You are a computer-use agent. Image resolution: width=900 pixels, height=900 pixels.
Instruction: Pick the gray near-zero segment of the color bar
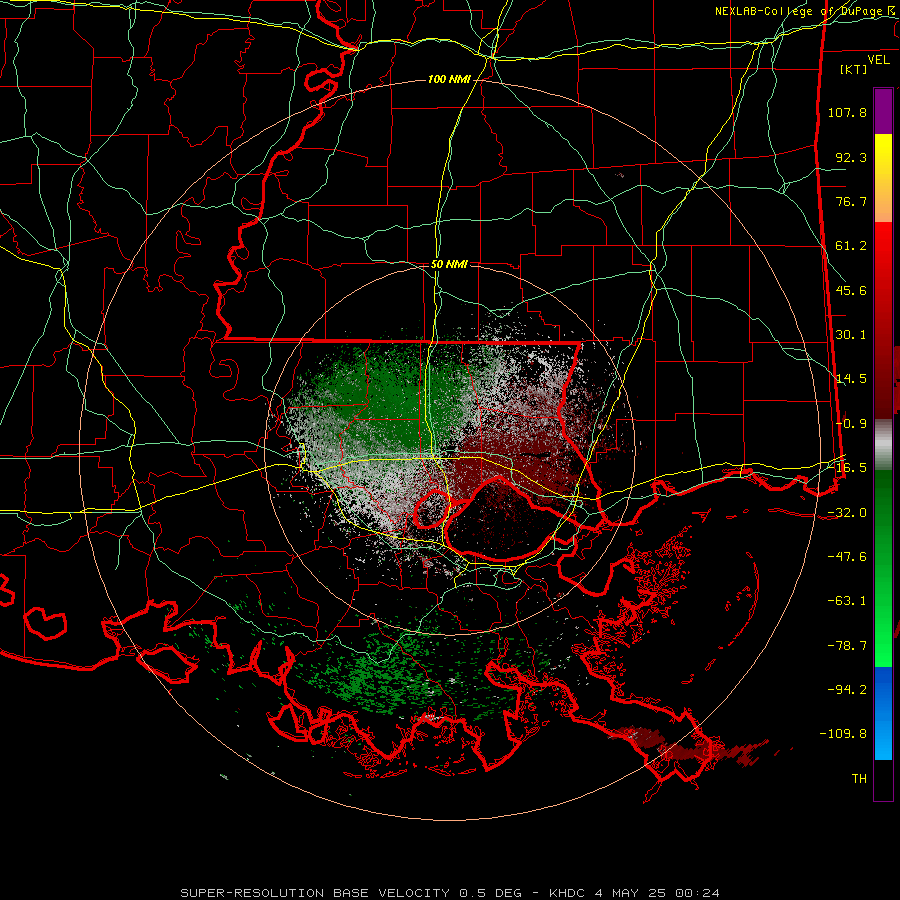coord(883,445)
